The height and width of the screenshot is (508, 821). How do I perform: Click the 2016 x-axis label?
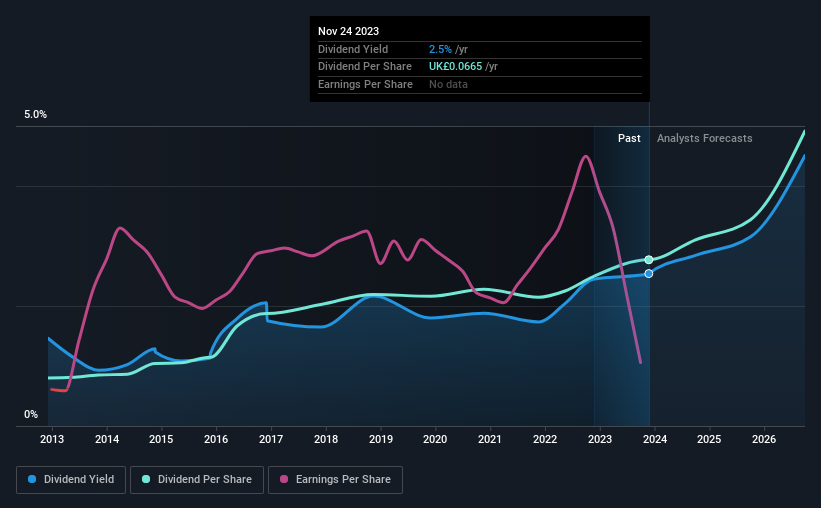pyautogui.click(x=216, y=439)
